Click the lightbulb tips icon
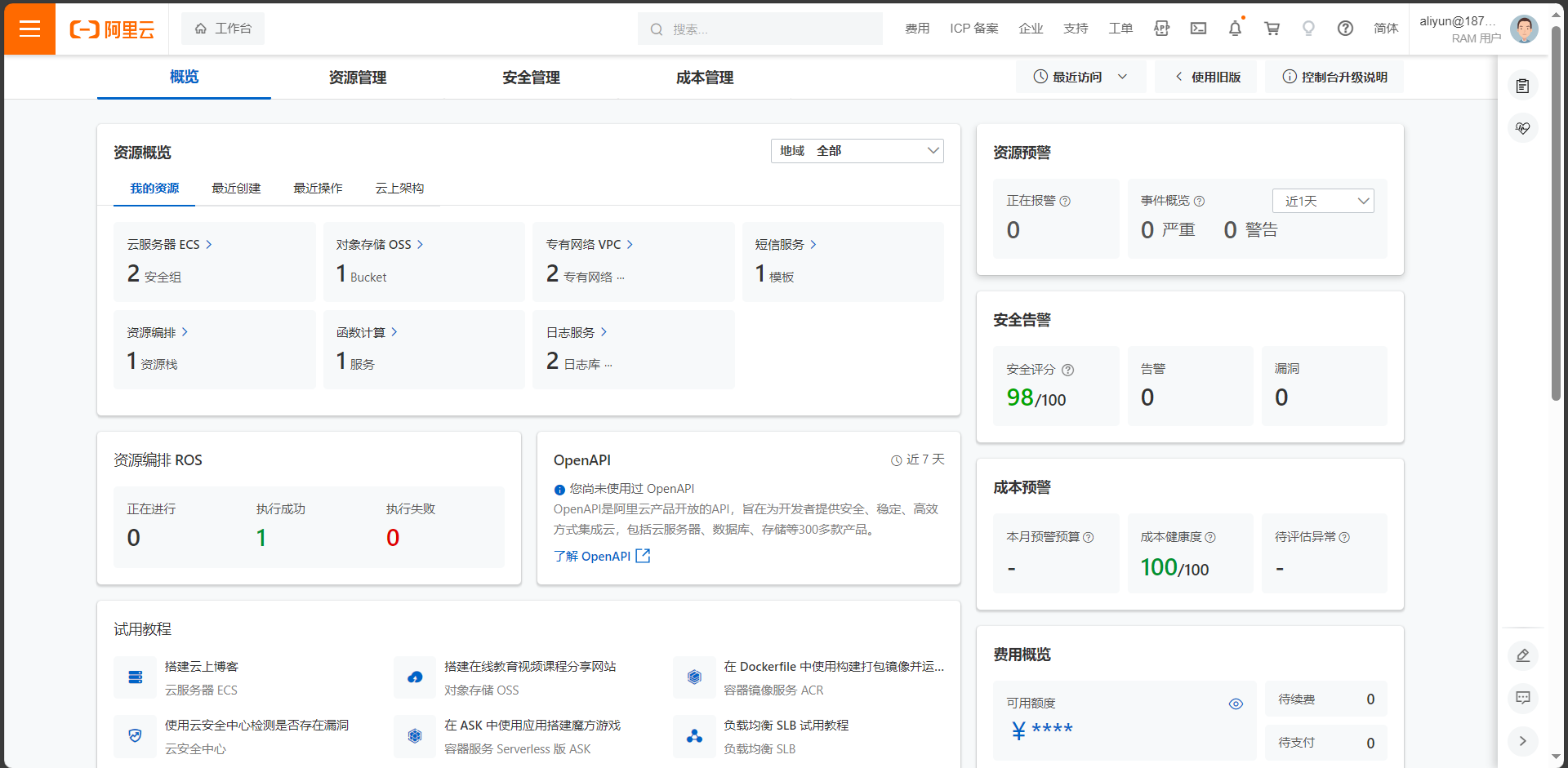 pyautogui.click(x=1308, y=29)
